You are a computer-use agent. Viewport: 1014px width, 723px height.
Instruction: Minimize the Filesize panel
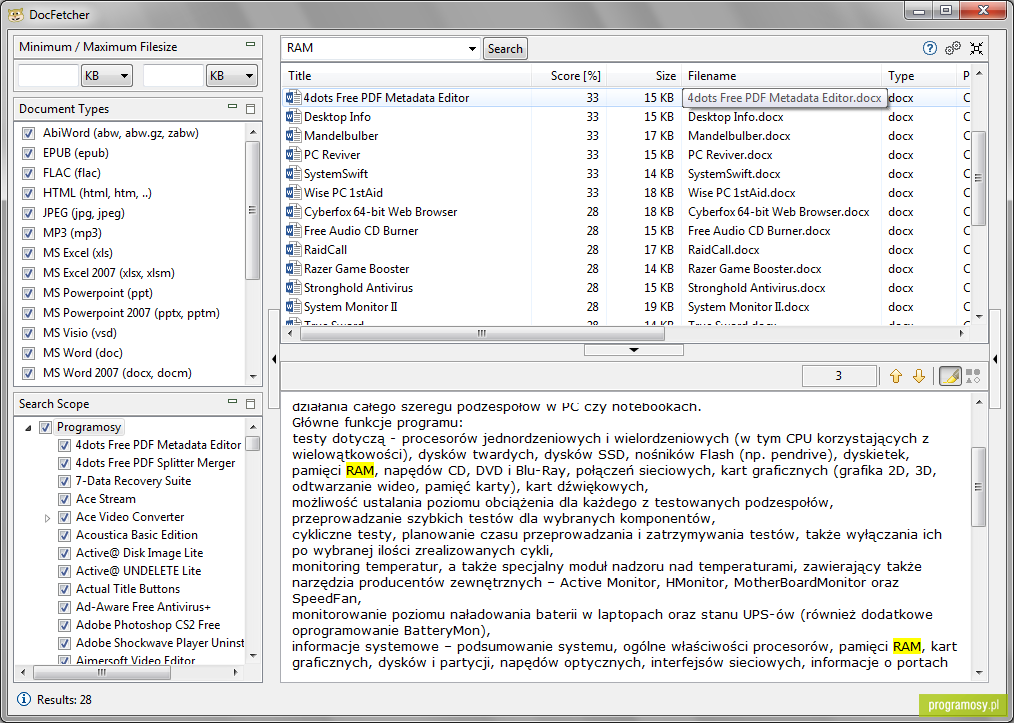tap(250, 45)
